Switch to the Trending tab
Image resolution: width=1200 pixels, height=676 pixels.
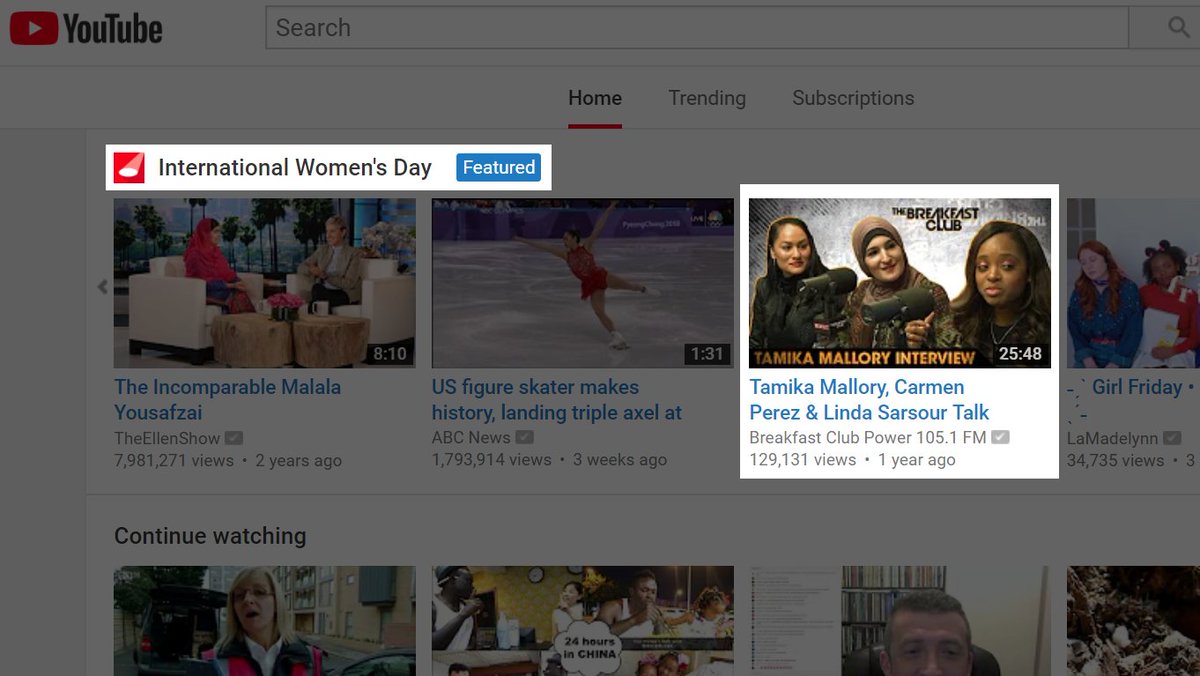click(707, 98)
